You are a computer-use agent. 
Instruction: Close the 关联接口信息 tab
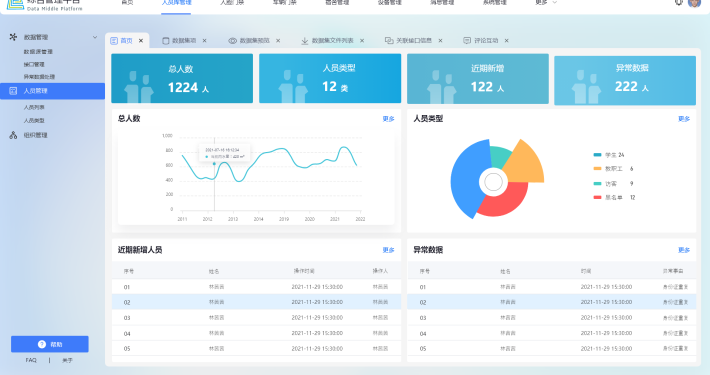[440, 41]
